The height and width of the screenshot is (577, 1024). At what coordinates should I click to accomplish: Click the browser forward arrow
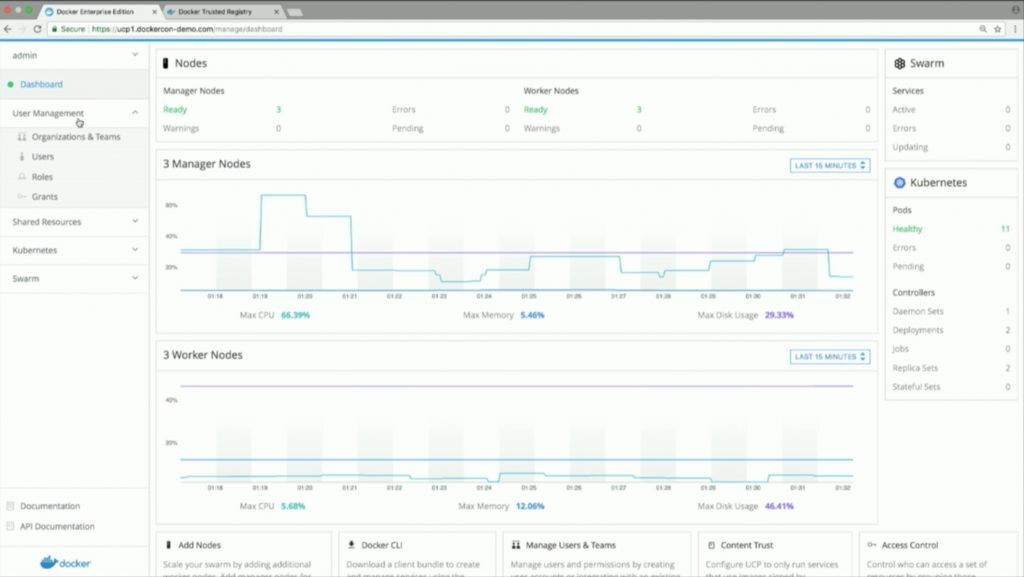point(22,29)
